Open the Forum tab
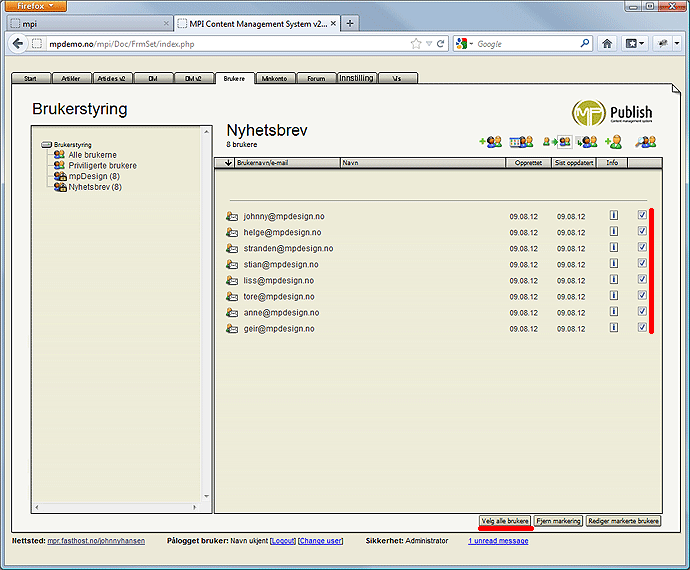The image size is (690, 570). pos(316,78)
